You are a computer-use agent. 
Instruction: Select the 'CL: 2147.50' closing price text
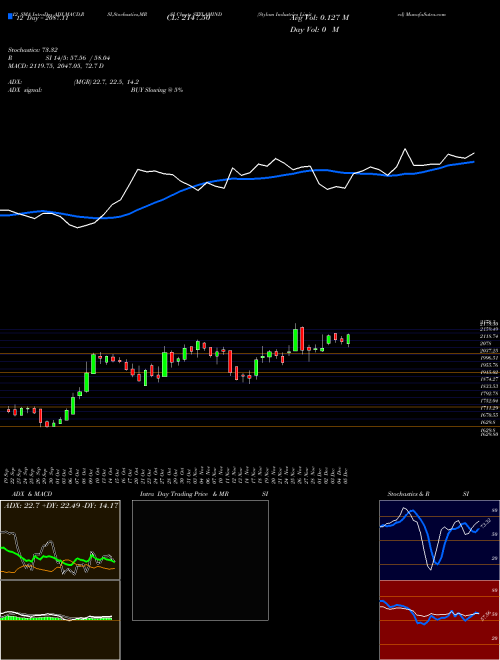(x=188, y=18)
